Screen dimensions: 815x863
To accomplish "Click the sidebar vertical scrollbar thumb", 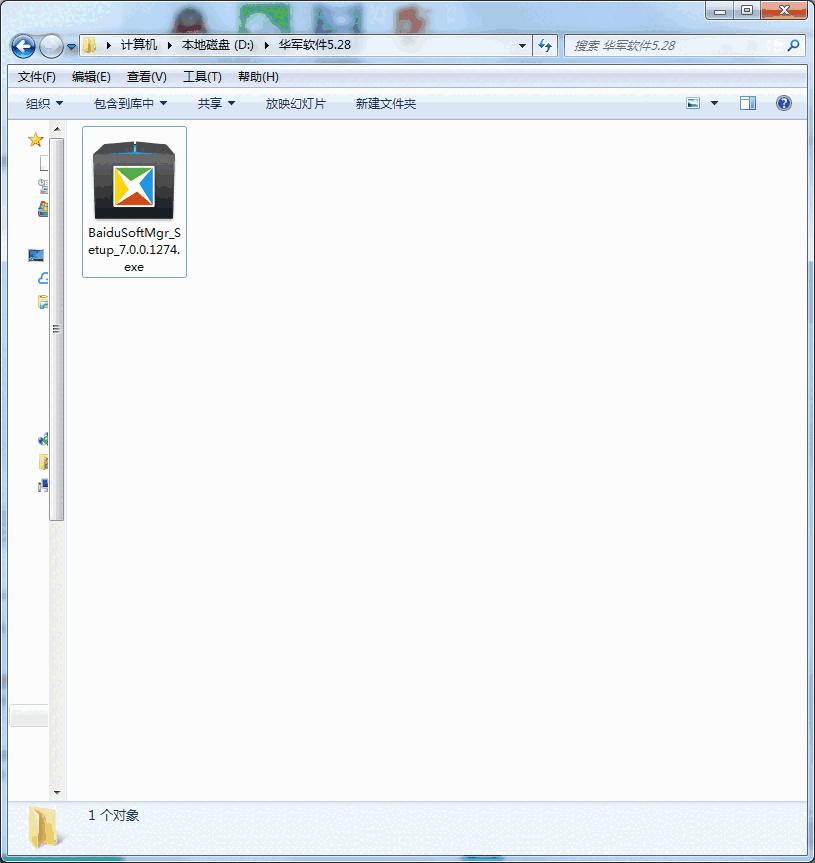I will click(57, 329).
